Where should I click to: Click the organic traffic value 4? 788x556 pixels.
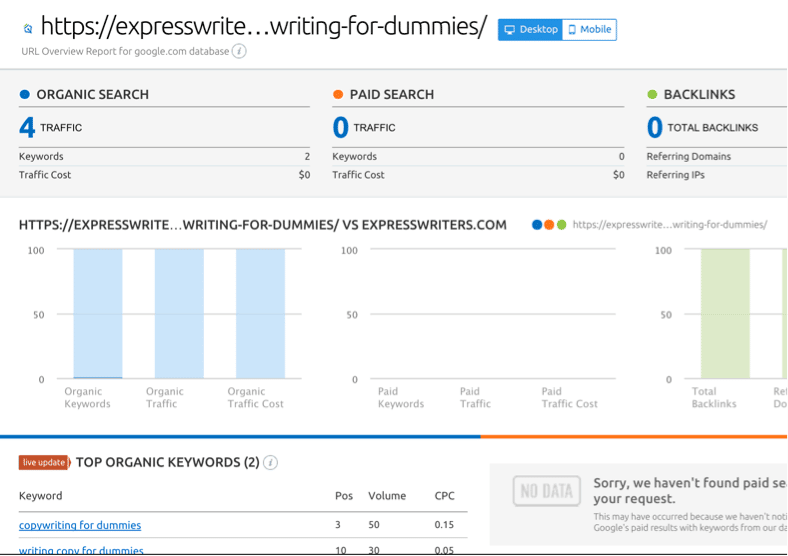pyautogui.click(x=27, y=127)
